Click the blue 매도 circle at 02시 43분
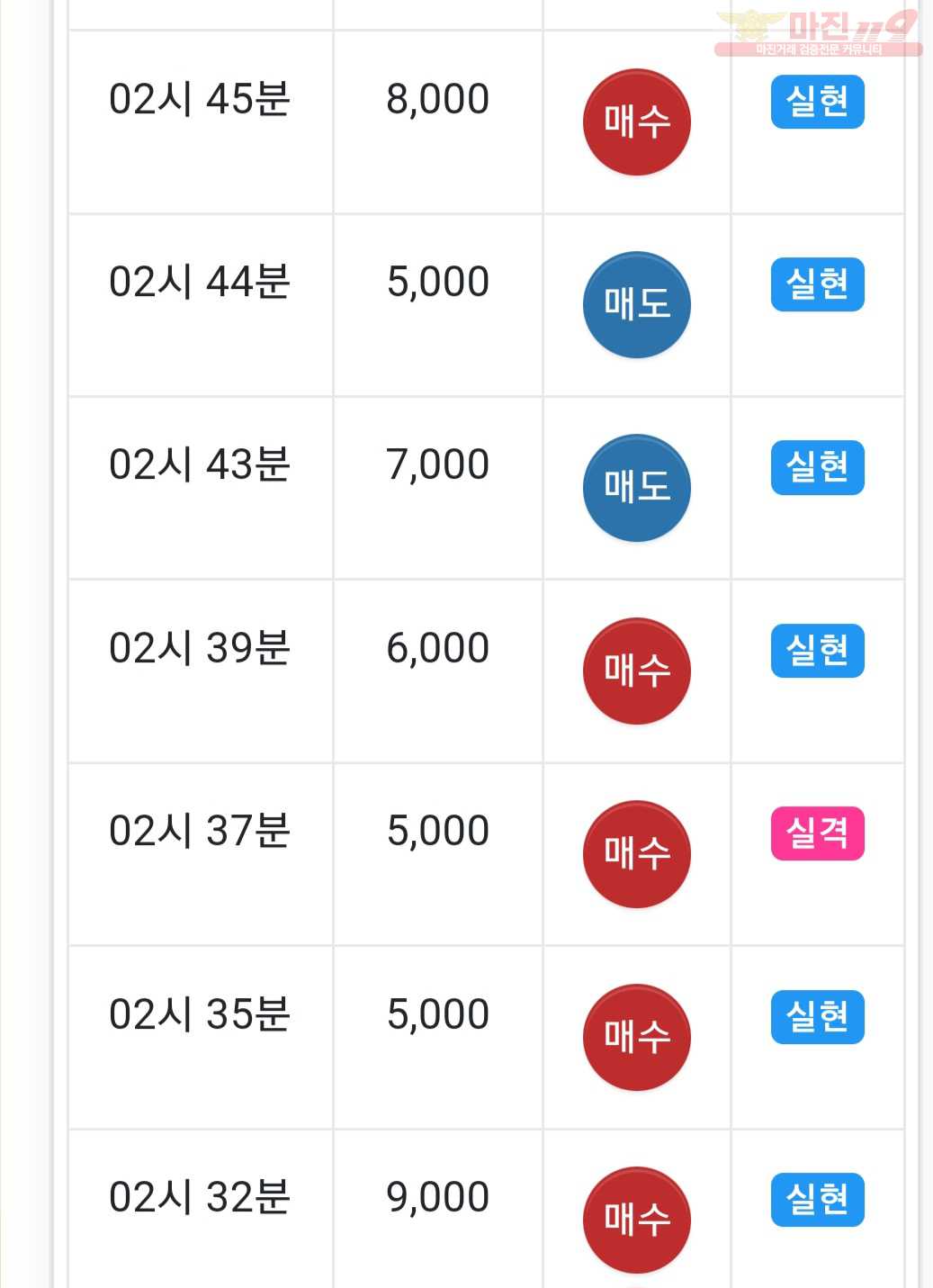The image size is (933, 1288). click(637, 488)
